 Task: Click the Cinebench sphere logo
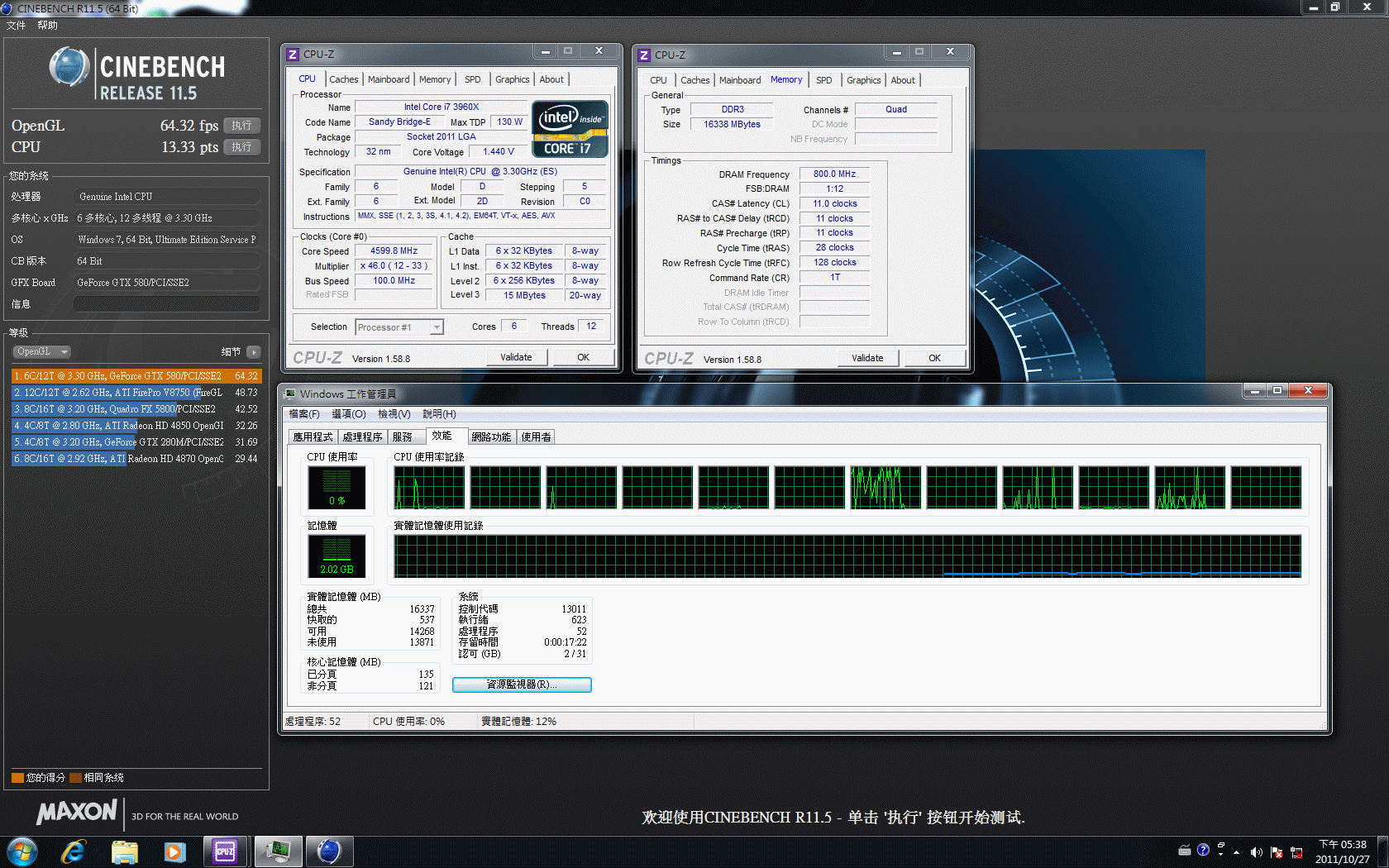point(69,67)
